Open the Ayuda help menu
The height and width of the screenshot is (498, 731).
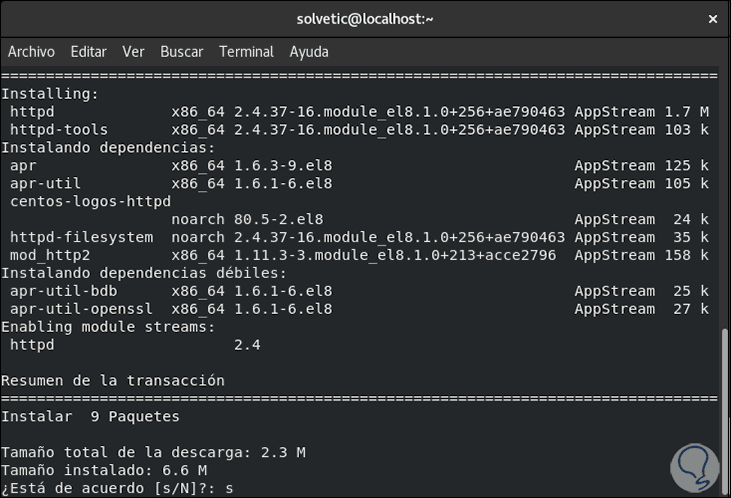(x=309, y=52)
